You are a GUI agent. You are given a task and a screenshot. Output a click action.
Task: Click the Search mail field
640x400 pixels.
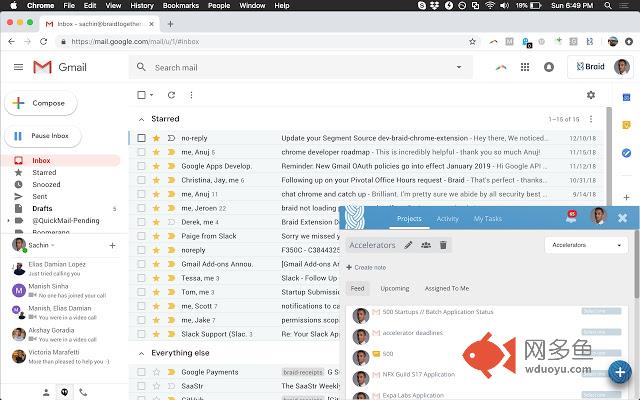[300, 67]
